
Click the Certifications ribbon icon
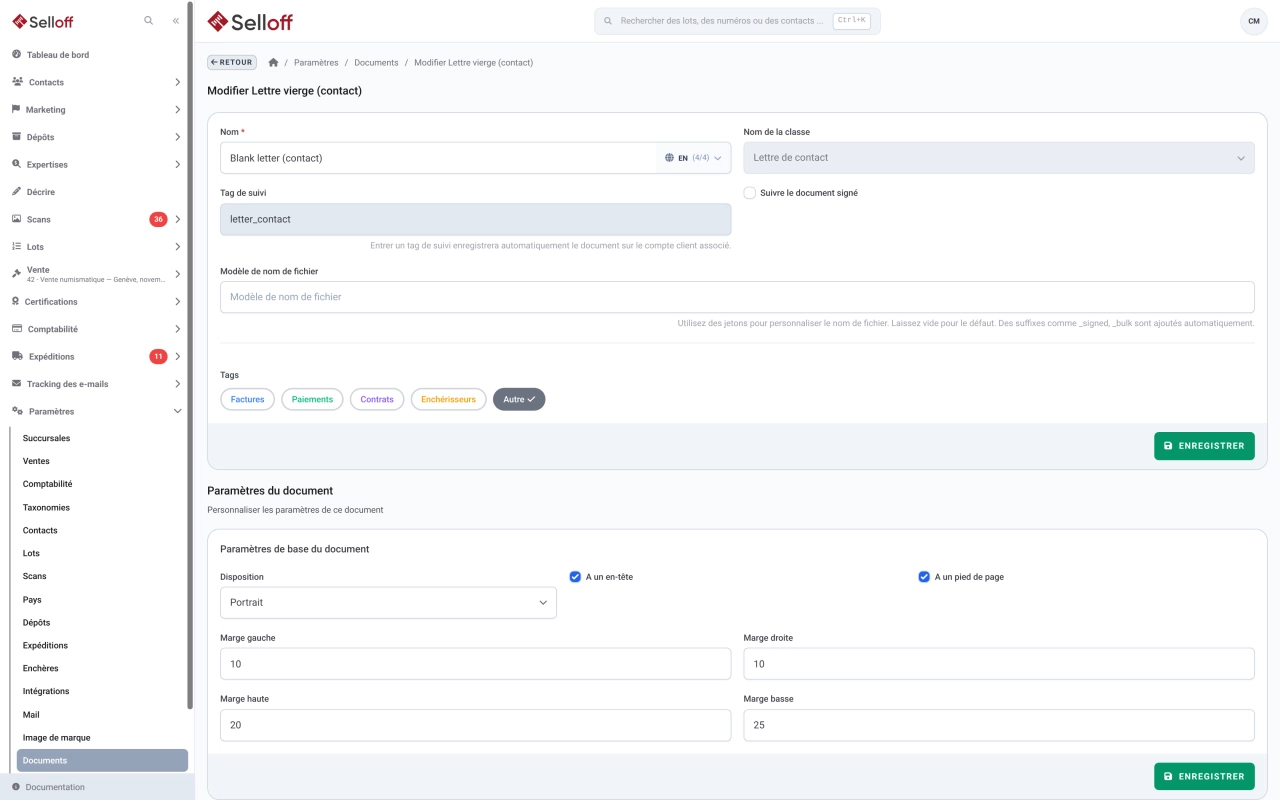click(16, 301)
